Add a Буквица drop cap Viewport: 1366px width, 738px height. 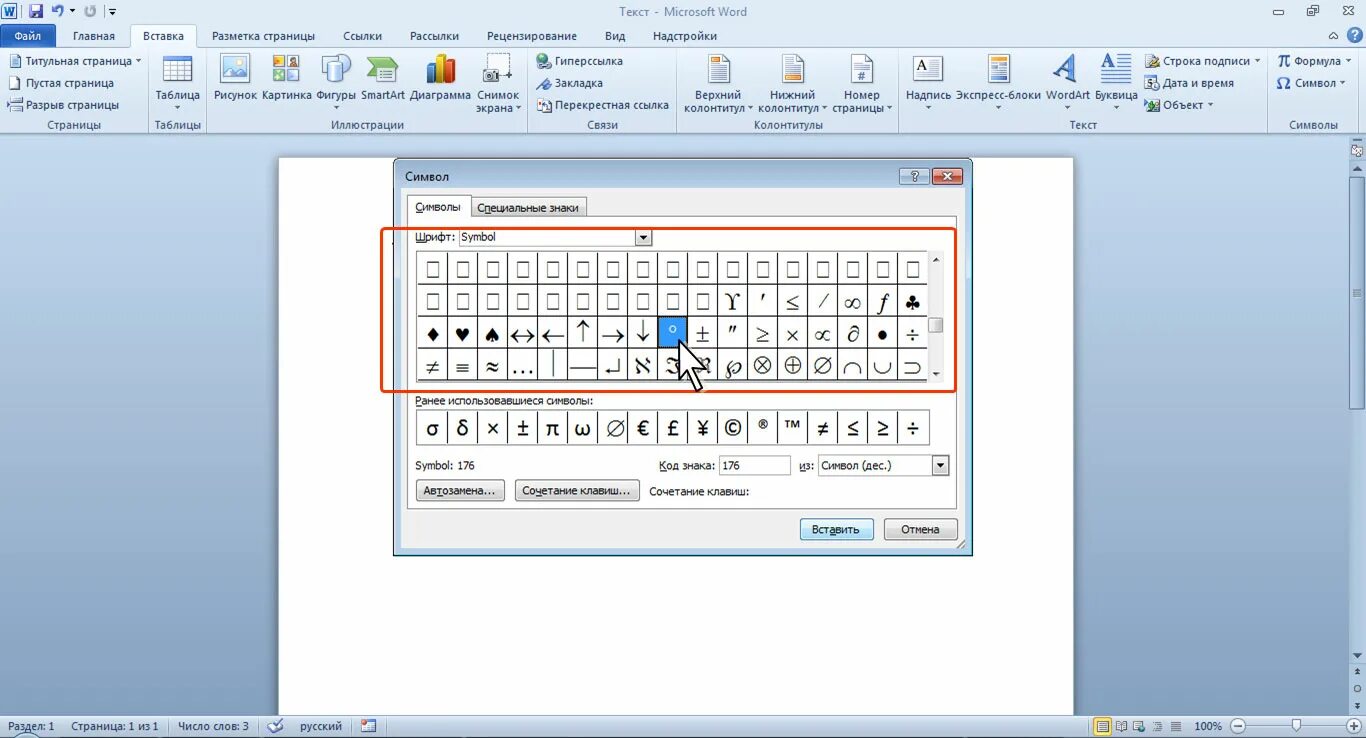pyautogui.click(x=1116, y=82)
